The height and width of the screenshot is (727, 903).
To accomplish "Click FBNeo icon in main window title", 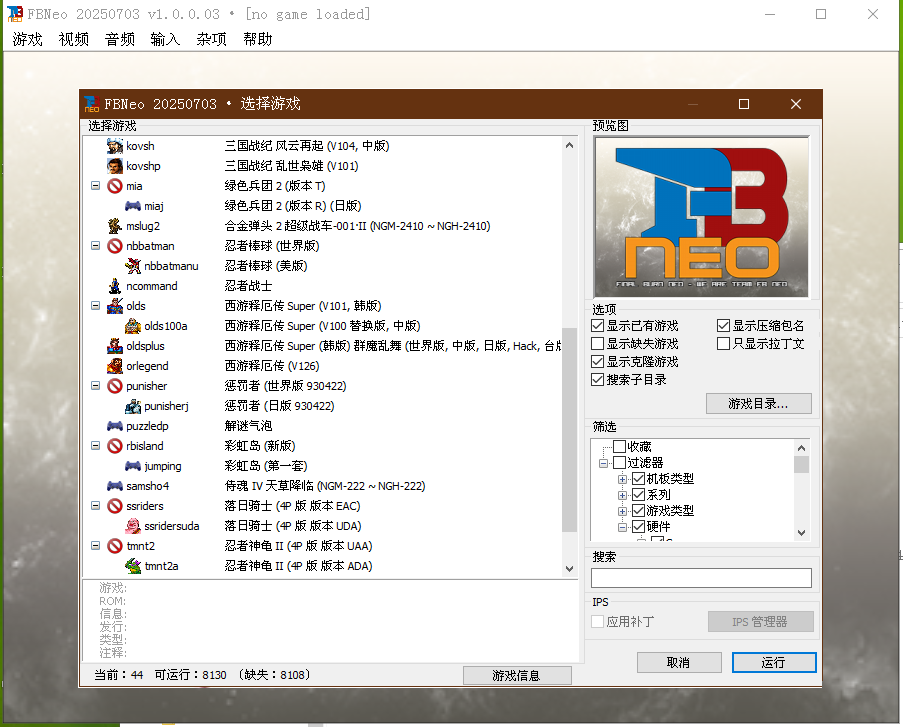I will pyautogui.click(x=14, y=14).
